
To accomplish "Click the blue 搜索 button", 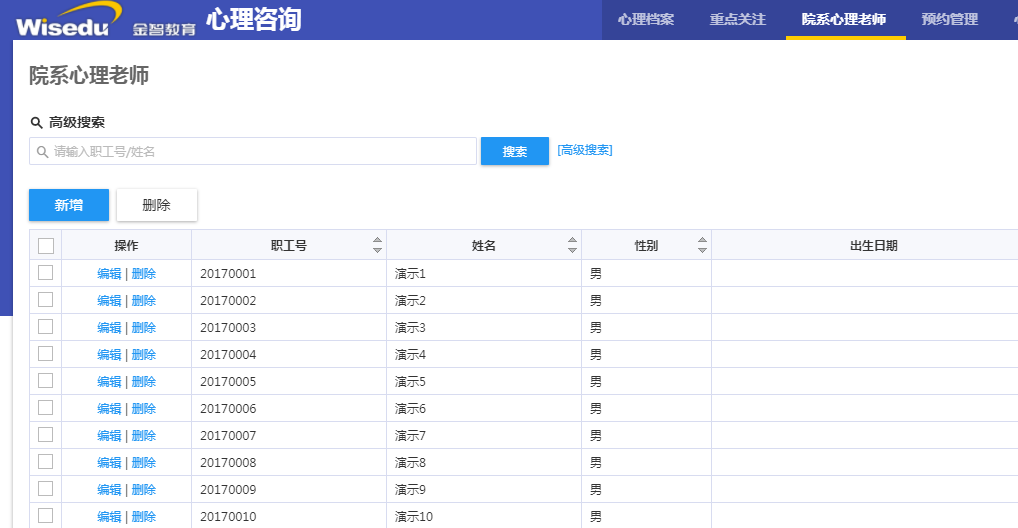I will point(515,151).
